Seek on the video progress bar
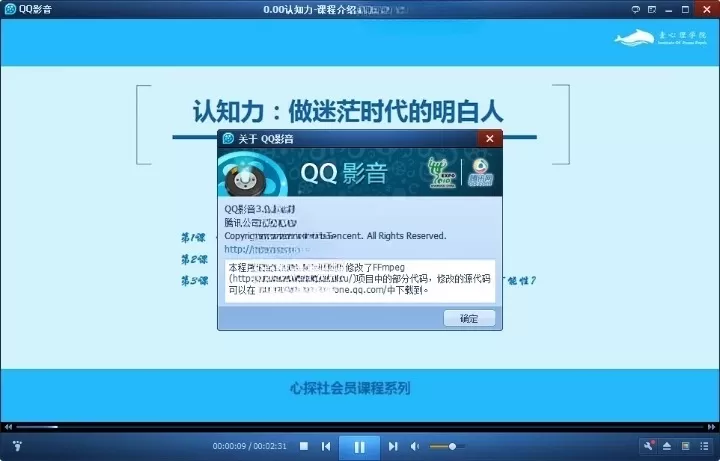This screenshot has width=720, height=461. (x=360, y=427)
